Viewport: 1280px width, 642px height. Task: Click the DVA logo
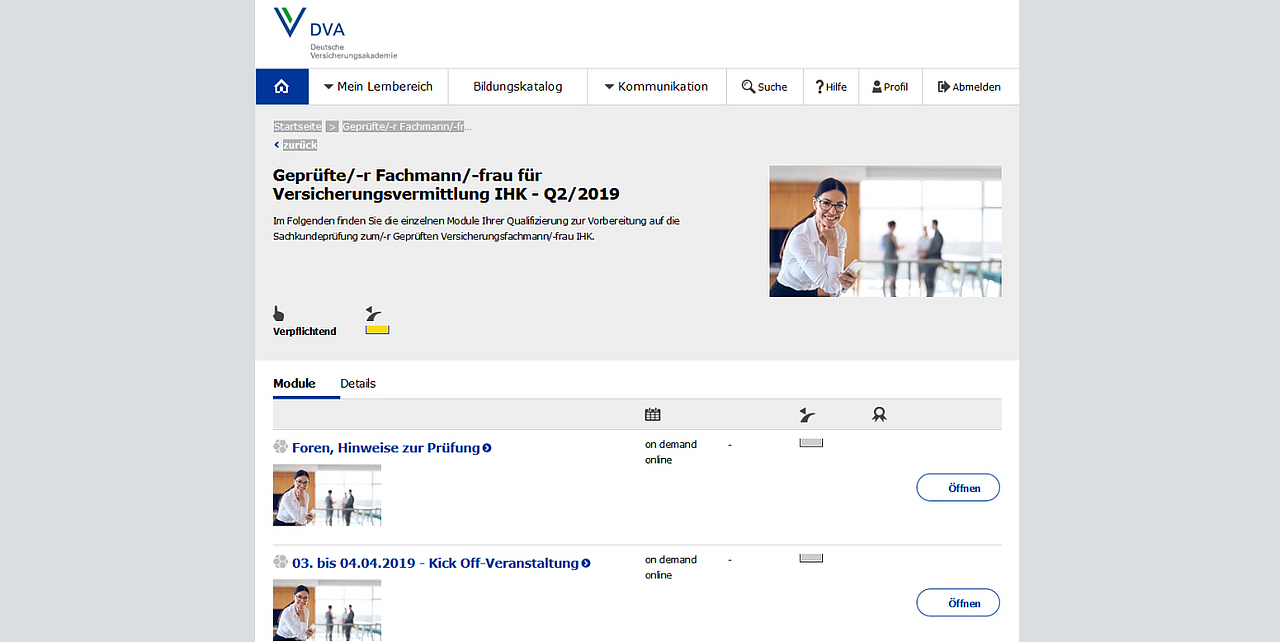click(x=335, y=33)
